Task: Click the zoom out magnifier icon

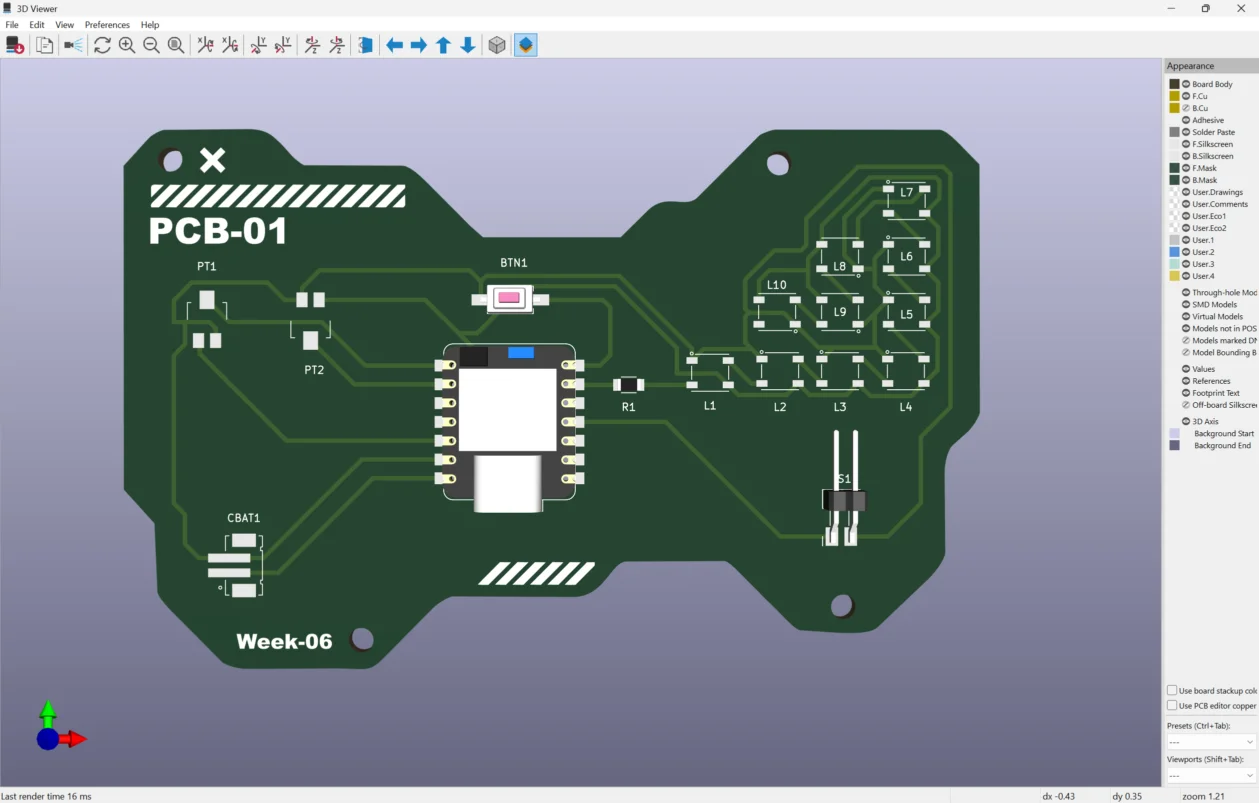Action: point(151,45)
